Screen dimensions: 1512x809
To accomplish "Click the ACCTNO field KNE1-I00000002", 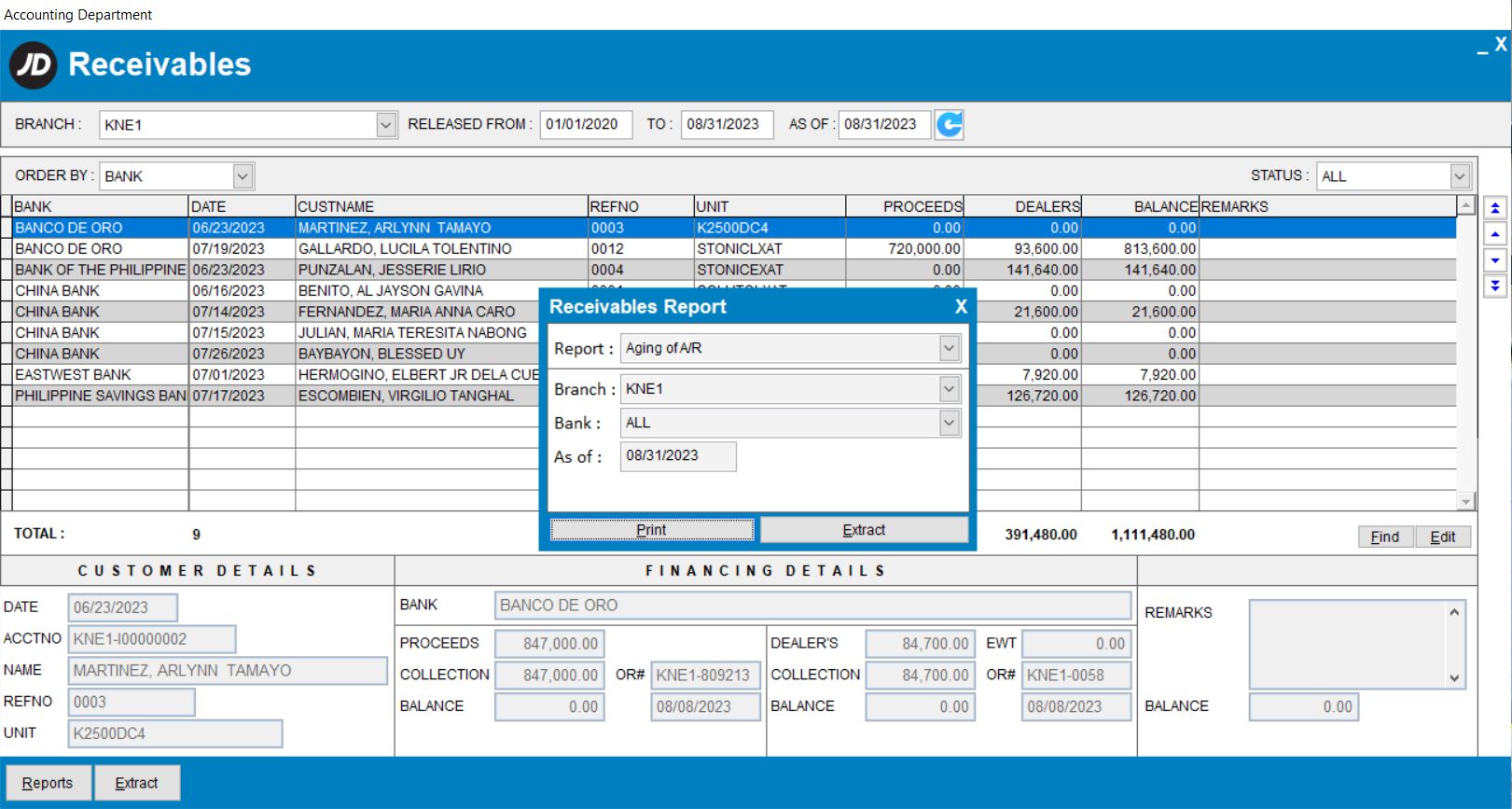I will (151, 639).
